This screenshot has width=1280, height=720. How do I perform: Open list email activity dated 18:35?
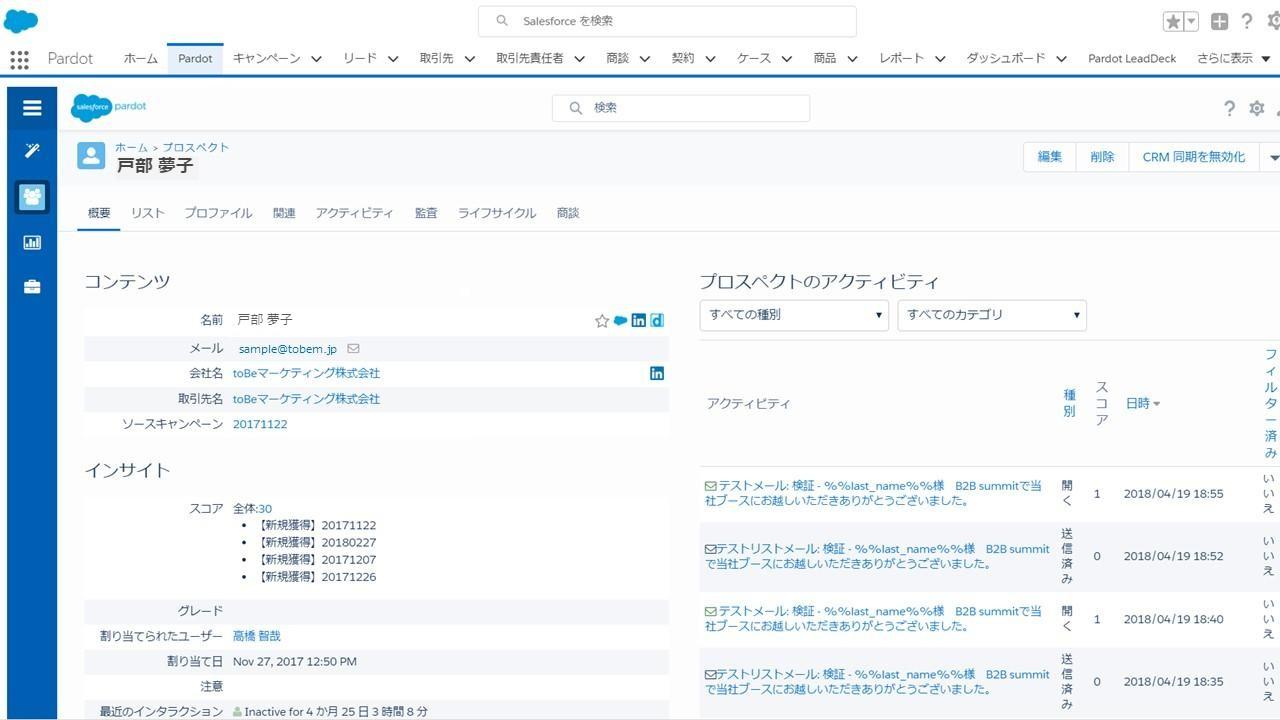[877, 681]
